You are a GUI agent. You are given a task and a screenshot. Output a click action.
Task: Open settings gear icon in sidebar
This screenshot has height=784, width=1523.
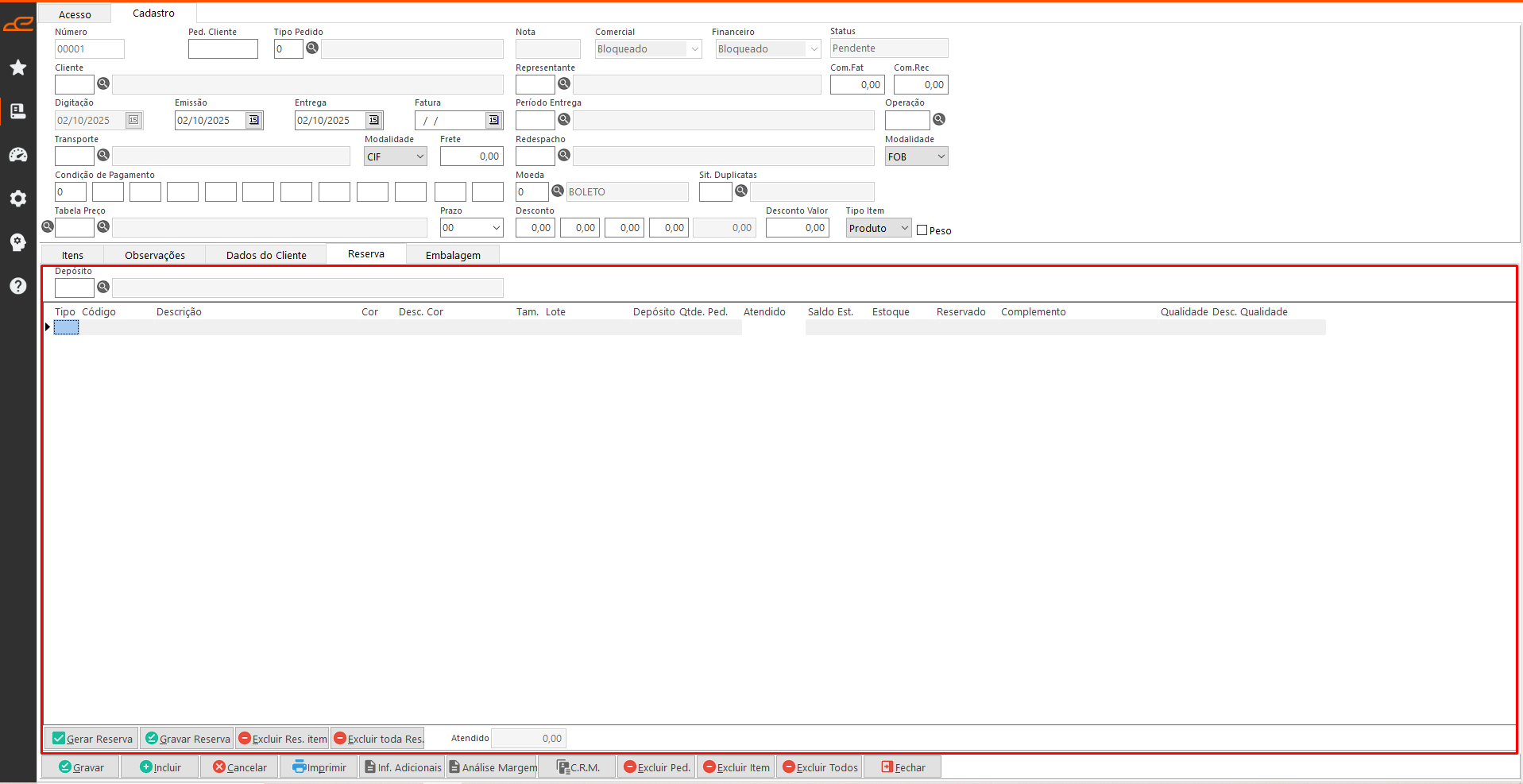click(17, 199)
